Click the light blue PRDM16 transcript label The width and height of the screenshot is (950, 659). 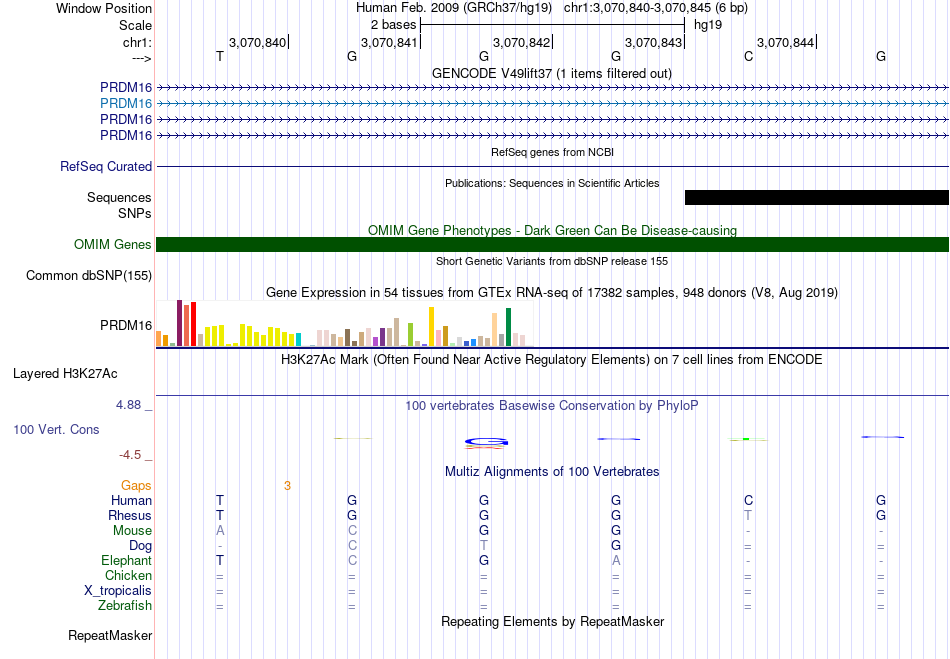pos(126,103)
